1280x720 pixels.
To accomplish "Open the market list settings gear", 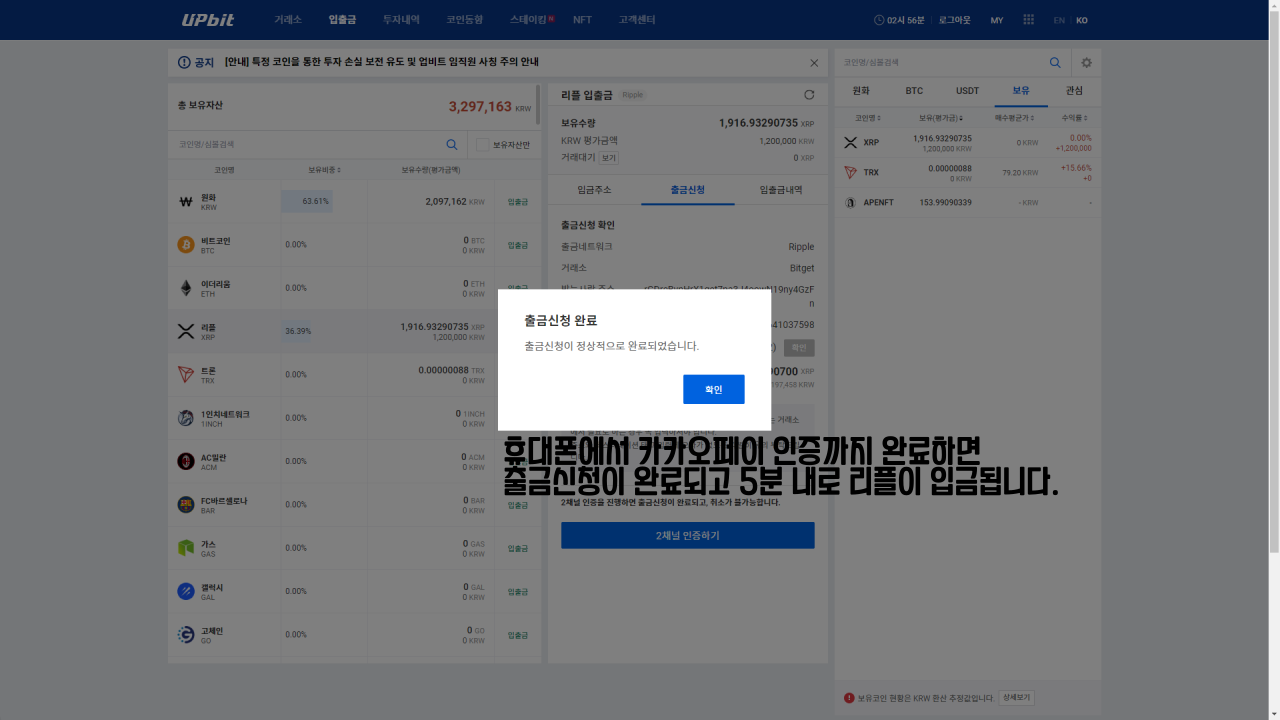I will (x=1086, y=62).
